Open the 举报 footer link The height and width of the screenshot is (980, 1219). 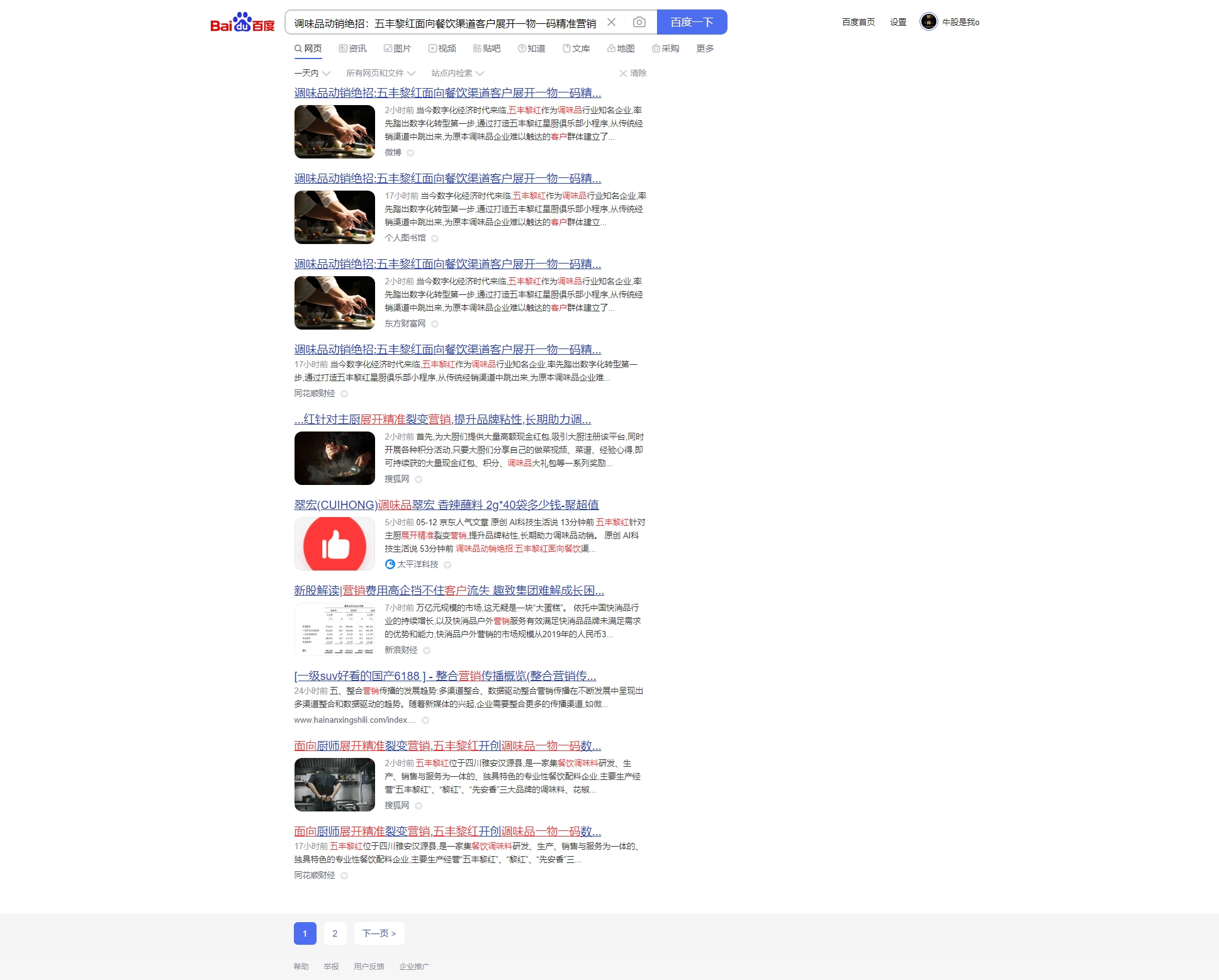[x=331, y=967]
